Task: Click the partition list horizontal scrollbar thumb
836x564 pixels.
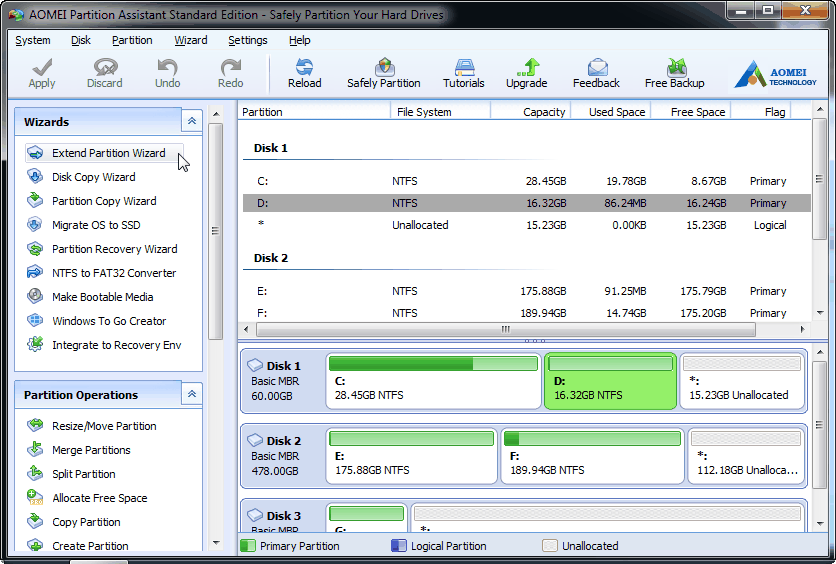Action: 505,329
